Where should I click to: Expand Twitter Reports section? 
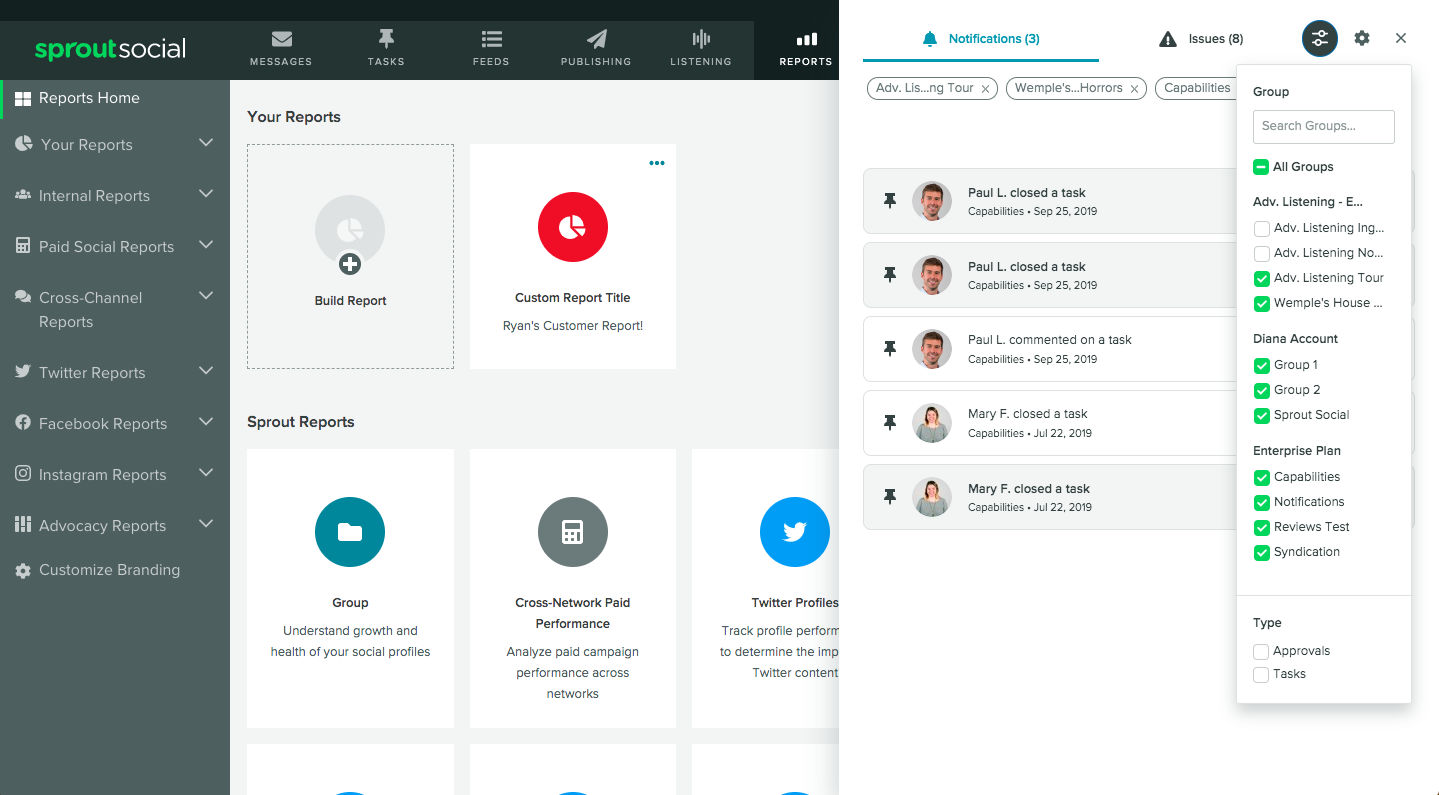pyautogui.click(x=206, y=371)
